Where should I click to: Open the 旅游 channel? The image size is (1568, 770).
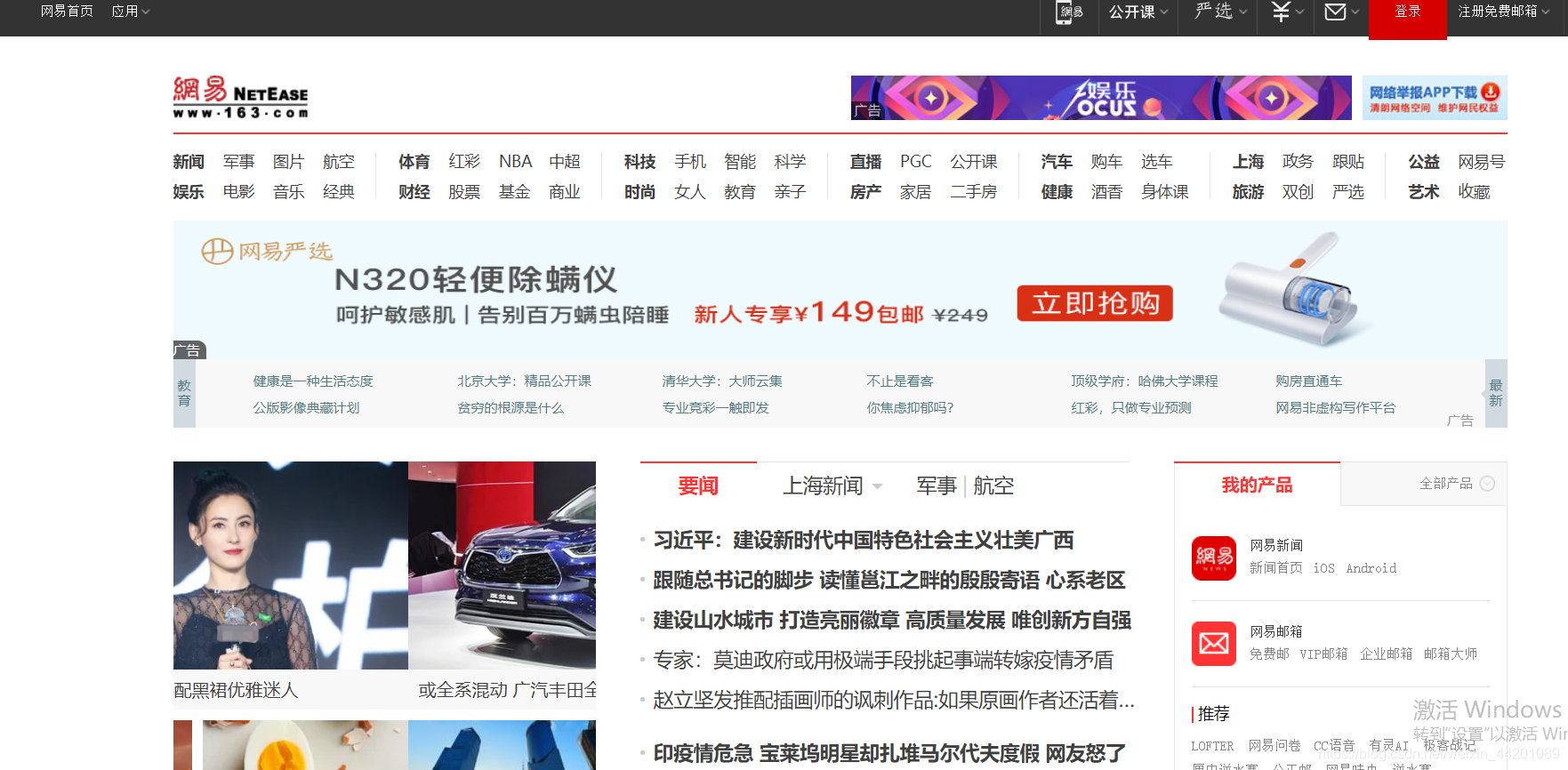(x=1248, y=192)
